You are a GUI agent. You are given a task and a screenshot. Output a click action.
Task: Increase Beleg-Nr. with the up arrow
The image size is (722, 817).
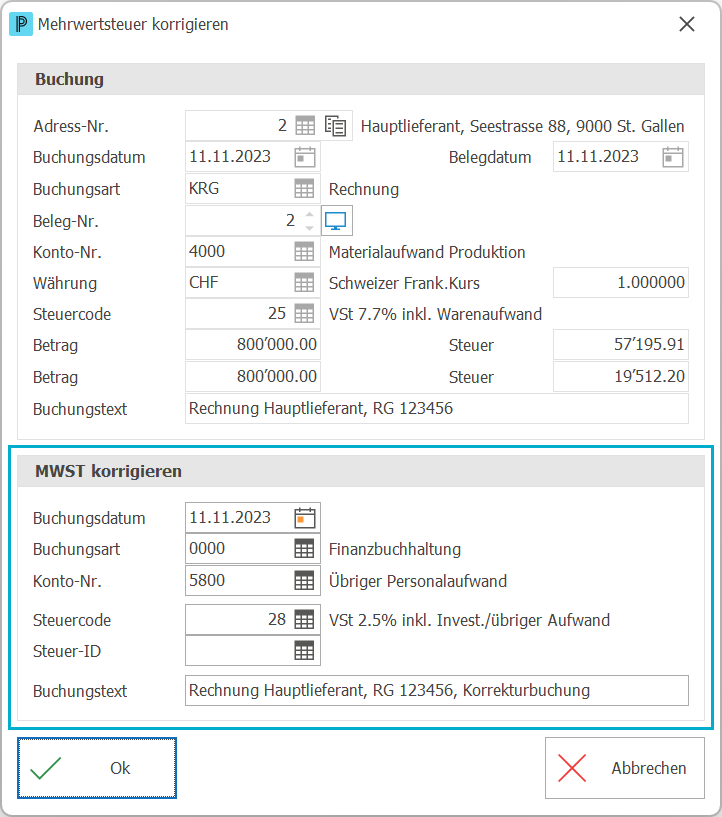coord(309,214)
